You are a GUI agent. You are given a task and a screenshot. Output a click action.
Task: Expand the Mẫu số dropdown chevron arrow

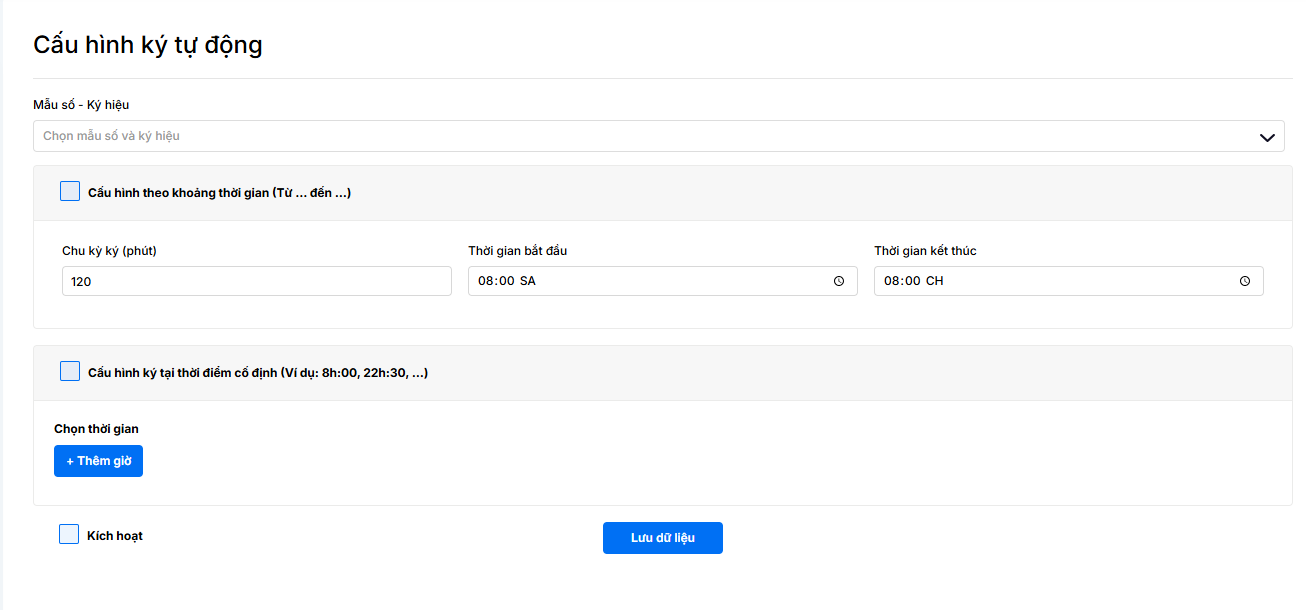pyautogui.click(x=1267, y=137)
